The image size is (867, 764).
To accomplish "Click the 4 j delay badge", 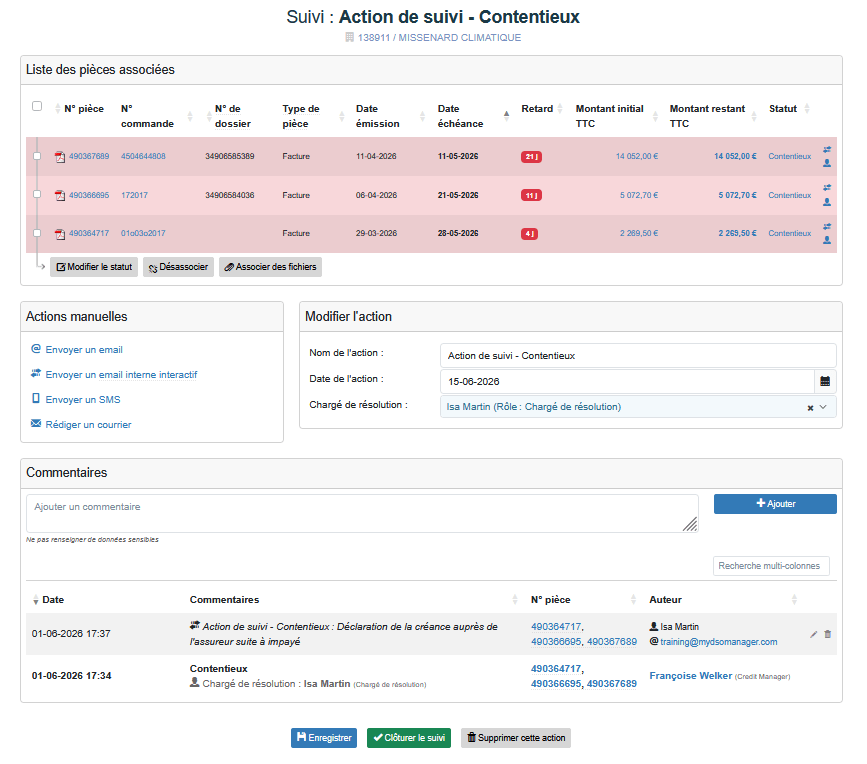I will (529, 234).
